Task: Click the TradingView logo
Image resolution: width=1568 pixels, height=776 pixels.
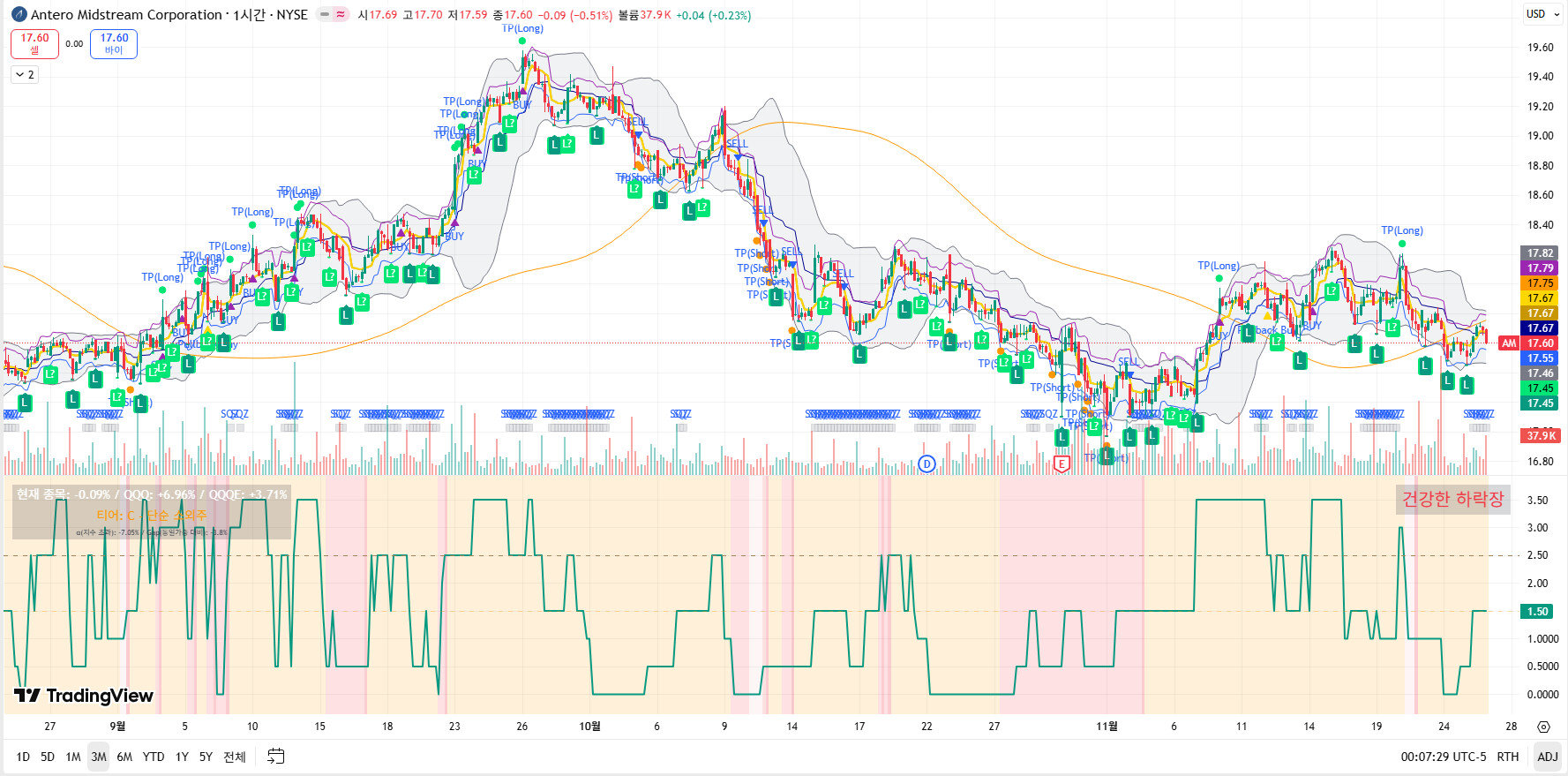Action: 84,696
